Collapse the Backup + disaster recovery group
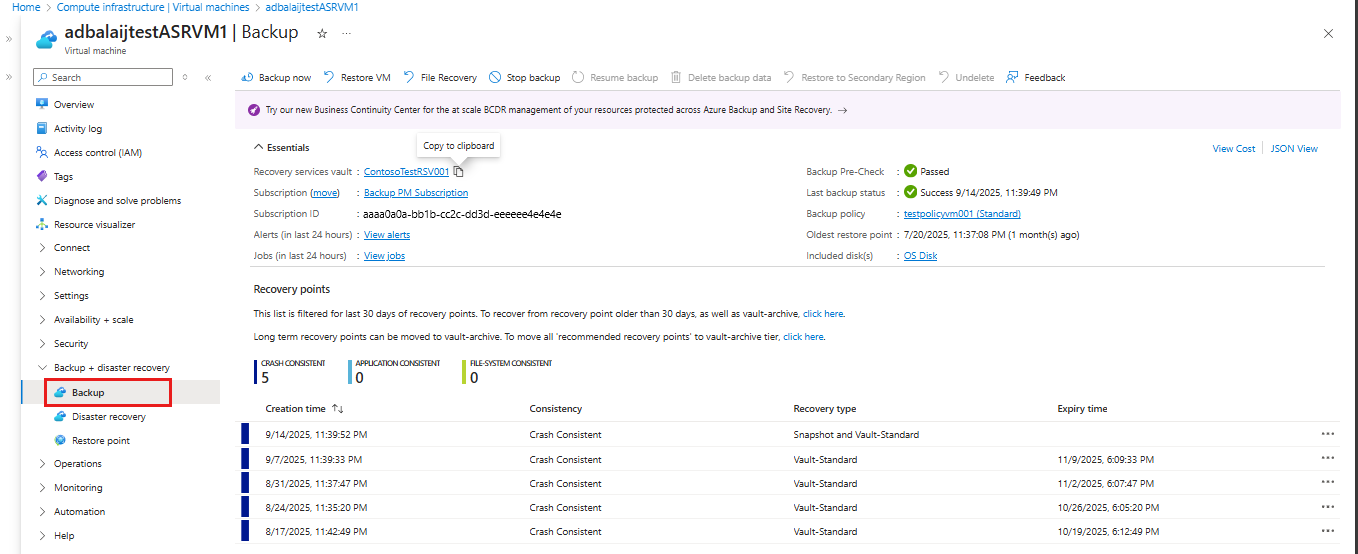The width and height of the screenshot is (1358, 554). tap(42, 368)
